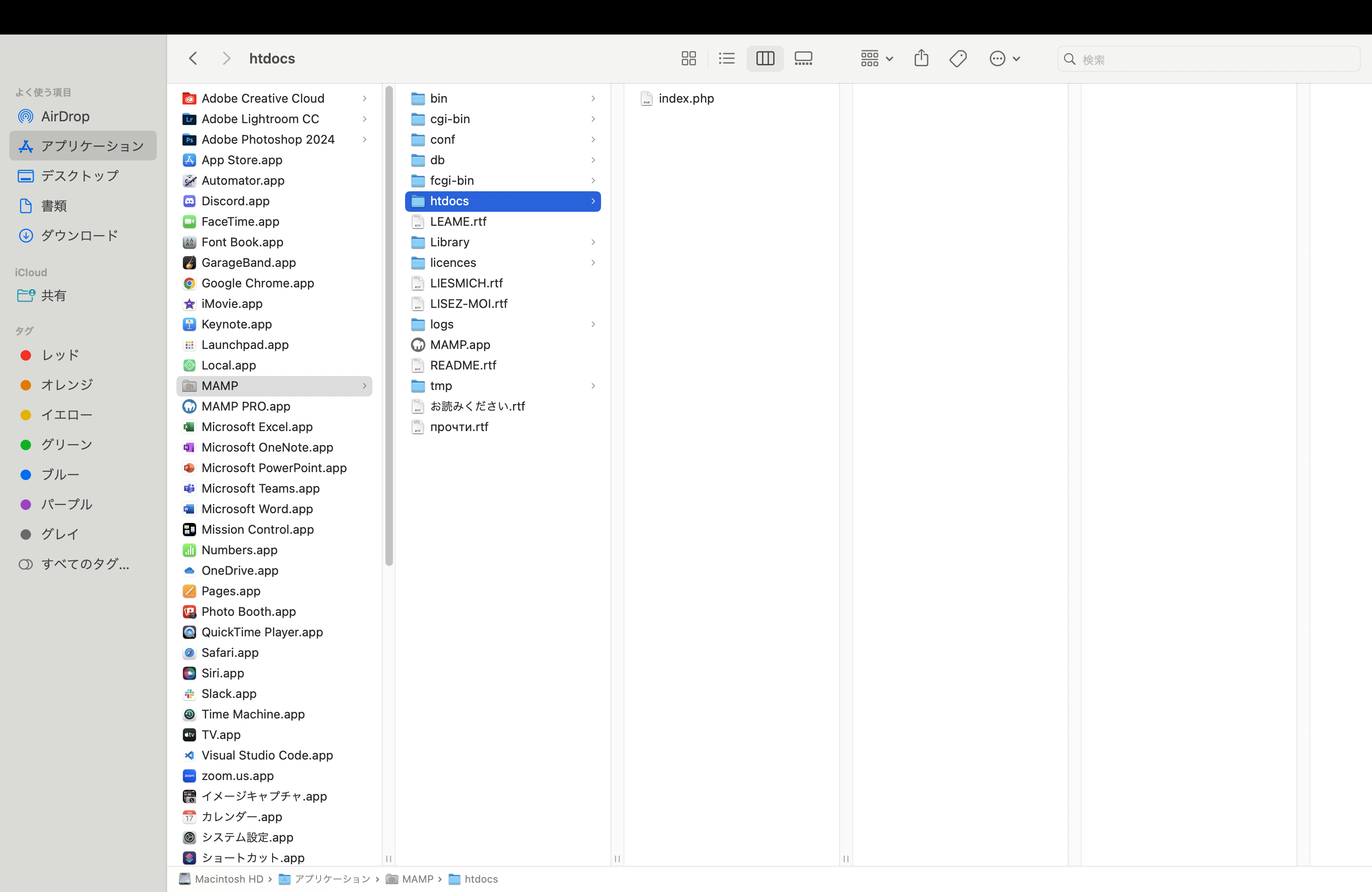The width and height of the screenshot is (1372, 892).
Task: Select FaceTime.app icon
Action: (x=189, y=222)
